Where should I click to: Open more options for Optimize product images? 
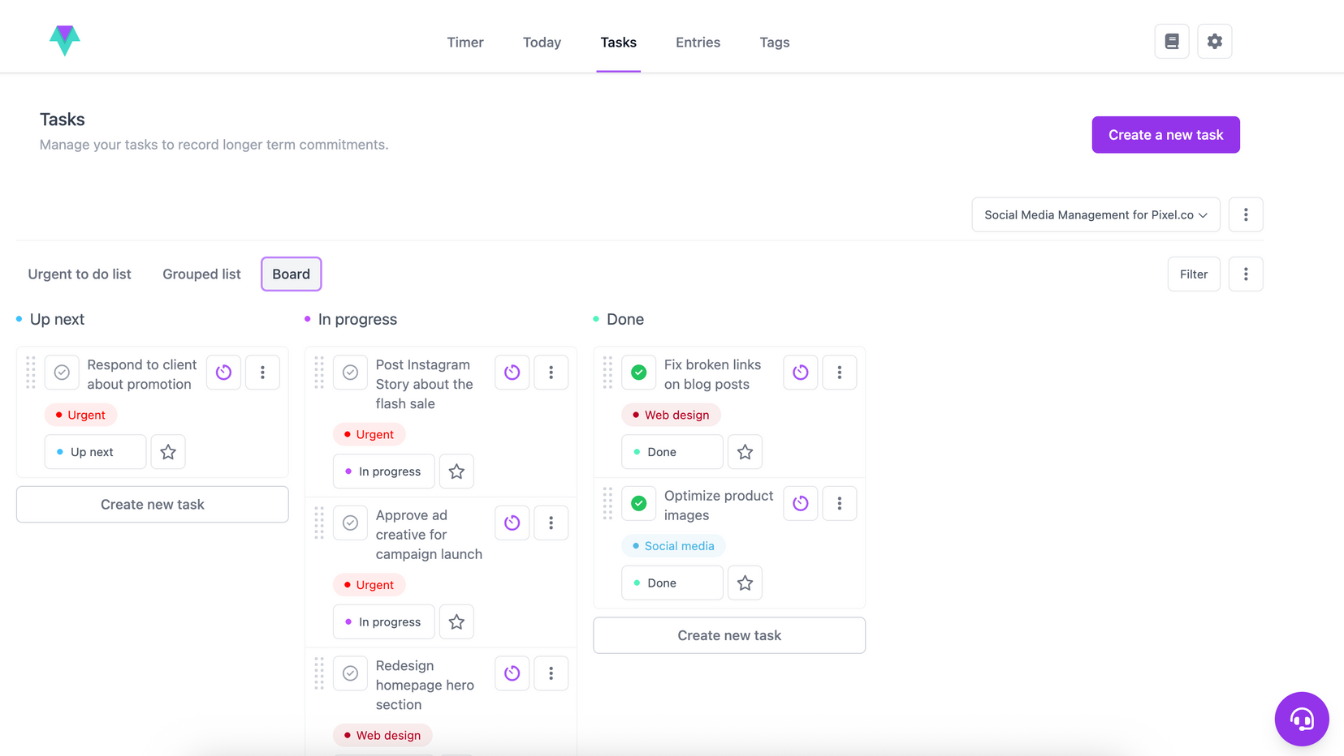tap(839, 504)
